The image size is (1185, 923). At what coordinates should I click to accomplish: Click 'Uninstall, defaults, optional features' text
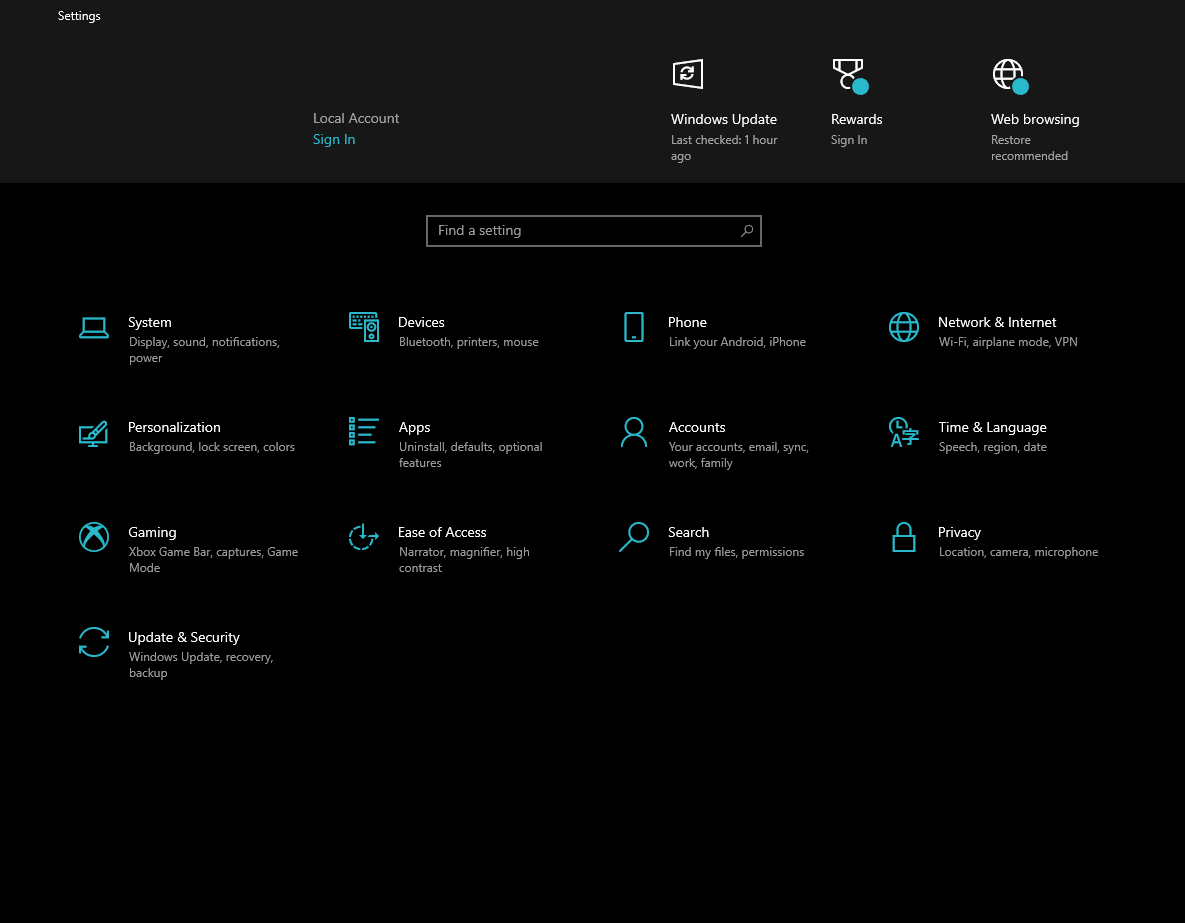[x=470, y=455]
